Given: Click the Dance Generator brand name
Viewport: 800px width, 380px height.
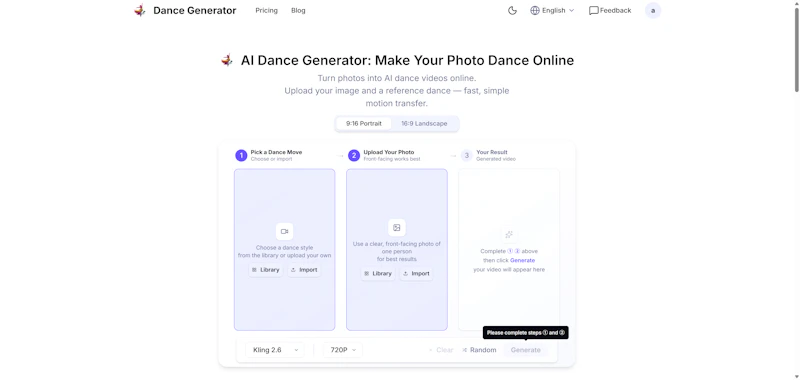Looking at the screenshot, I should [x=194, y=10].
